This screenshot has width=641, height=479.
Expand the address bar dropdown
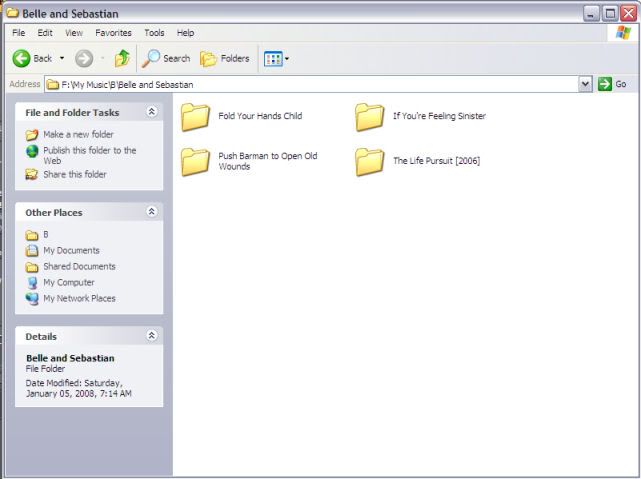(x=585, y=84)
